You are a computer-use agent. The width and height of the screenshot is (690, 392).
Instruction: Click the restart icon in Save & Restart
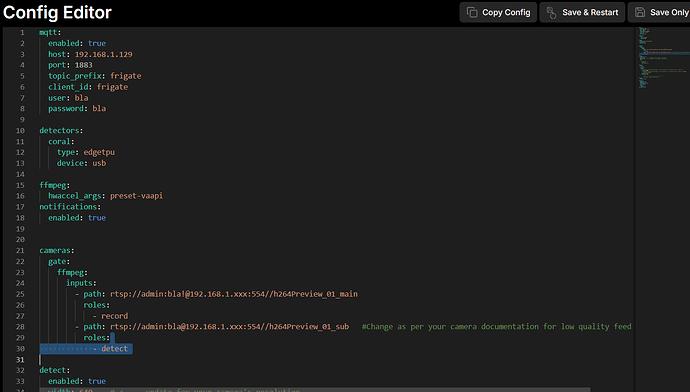pyautogui.click(x=551, y=12)
